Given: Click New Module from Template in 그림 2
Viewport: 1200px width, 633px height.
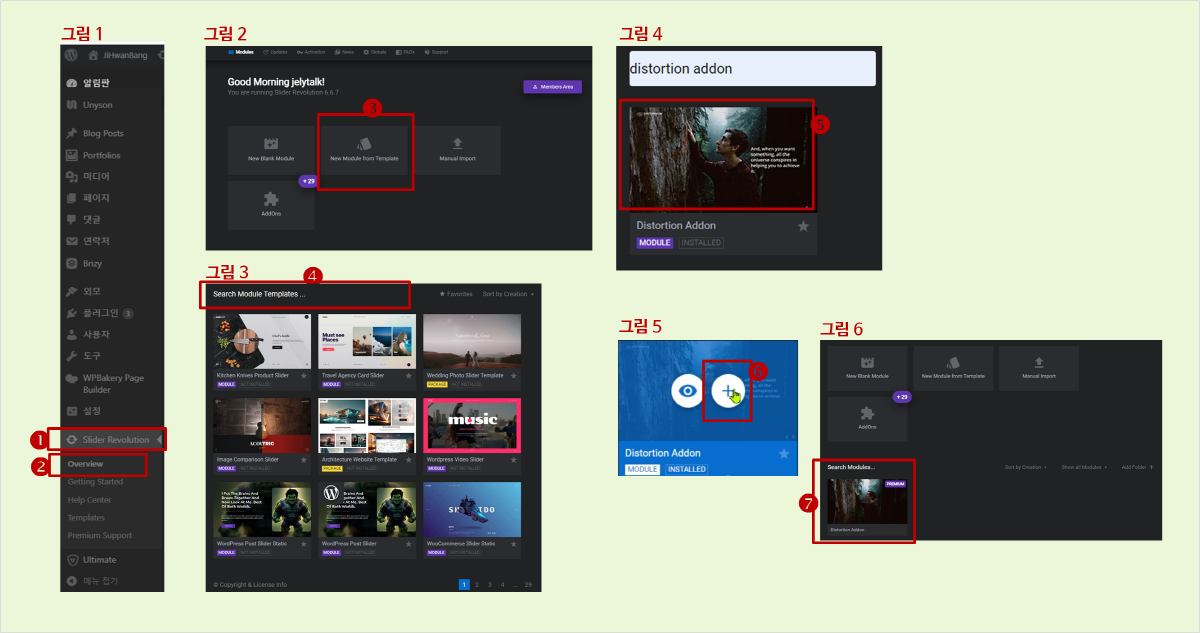Looking at the screenshot, I should tap(364, 150).
